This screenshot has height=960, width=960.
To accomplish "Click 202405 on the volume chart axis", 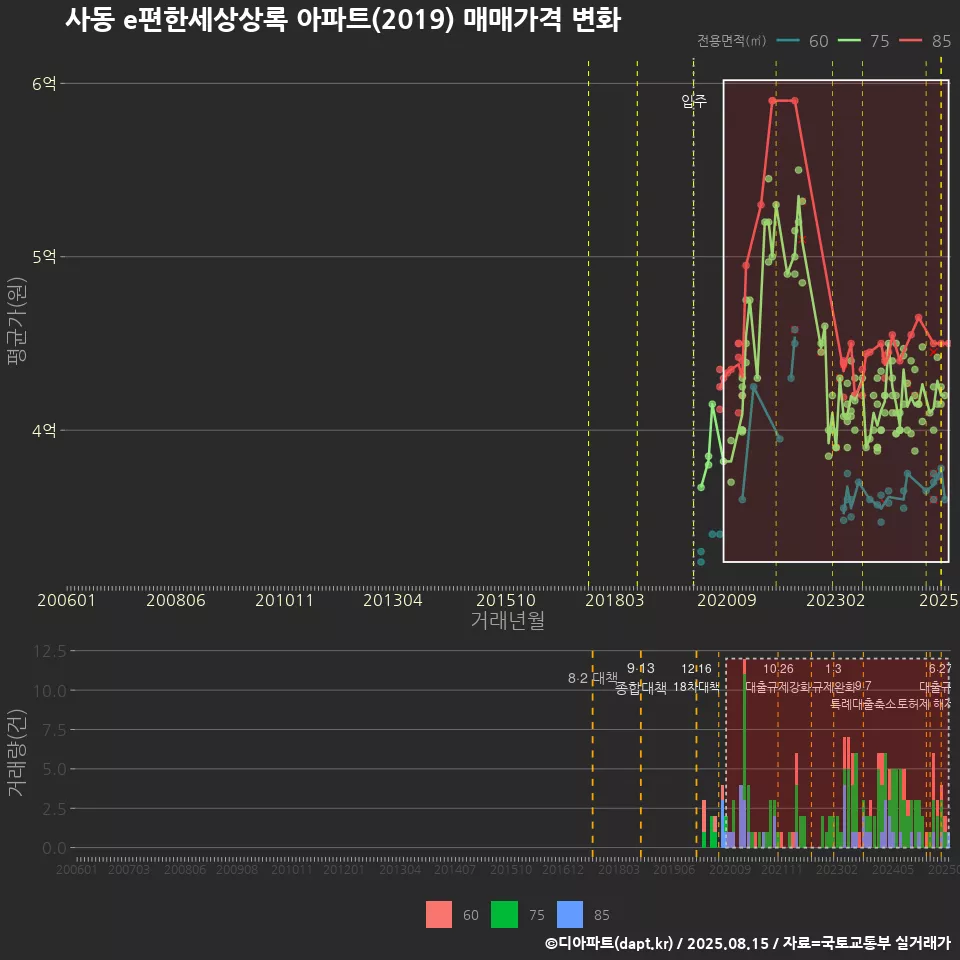I will 893,869.
